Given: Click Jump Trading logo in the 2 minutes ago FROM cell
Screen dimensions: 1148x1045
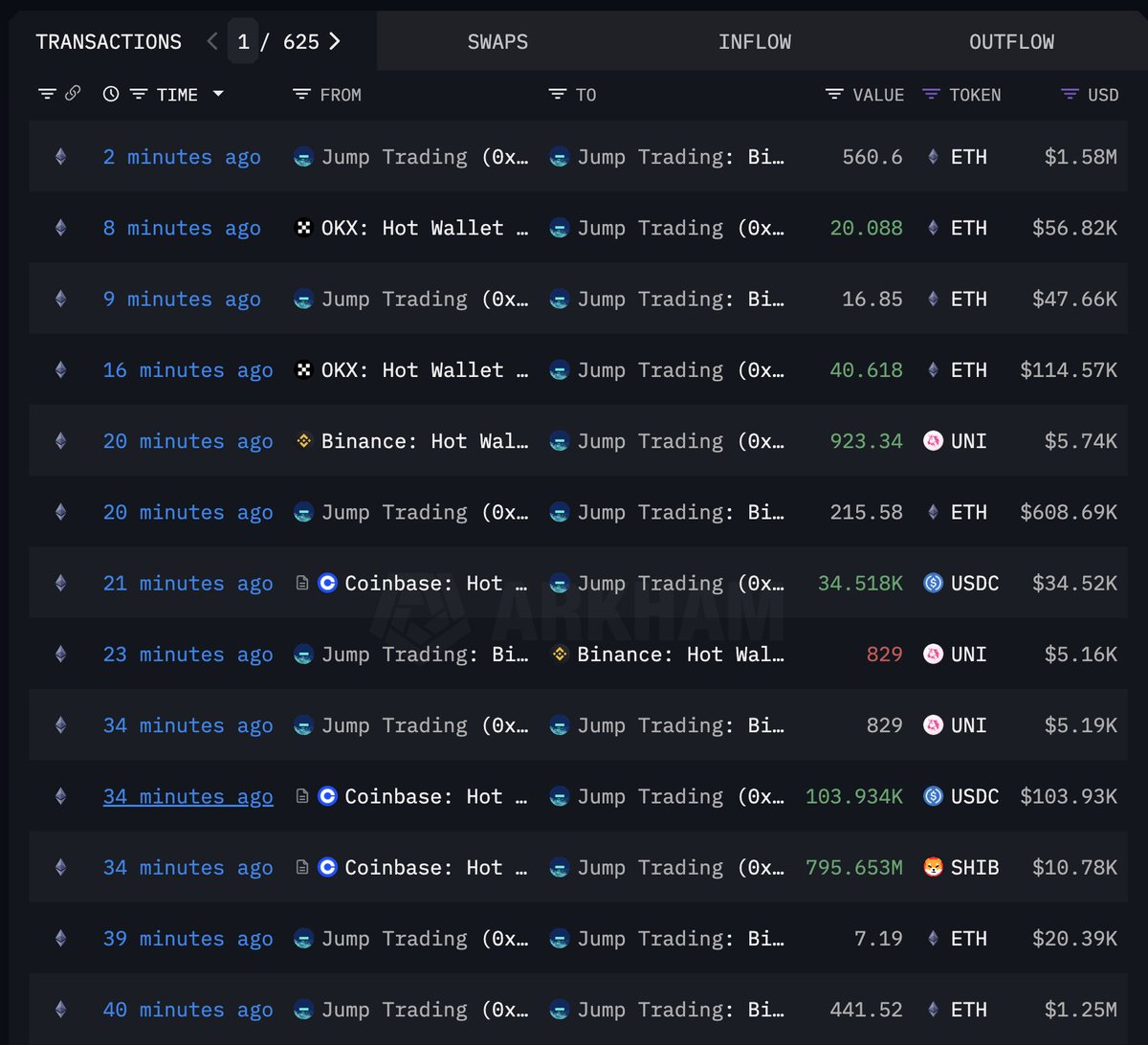Looking at the screenshot, I should [303, 157].
